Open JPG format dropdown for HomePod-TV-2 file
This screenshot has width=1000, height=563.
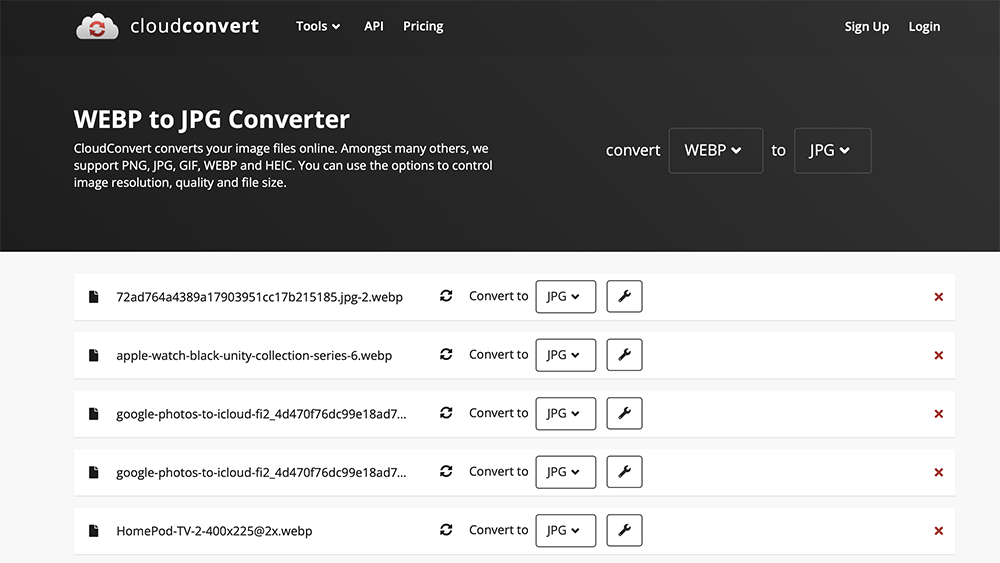(x=566, y=530)
